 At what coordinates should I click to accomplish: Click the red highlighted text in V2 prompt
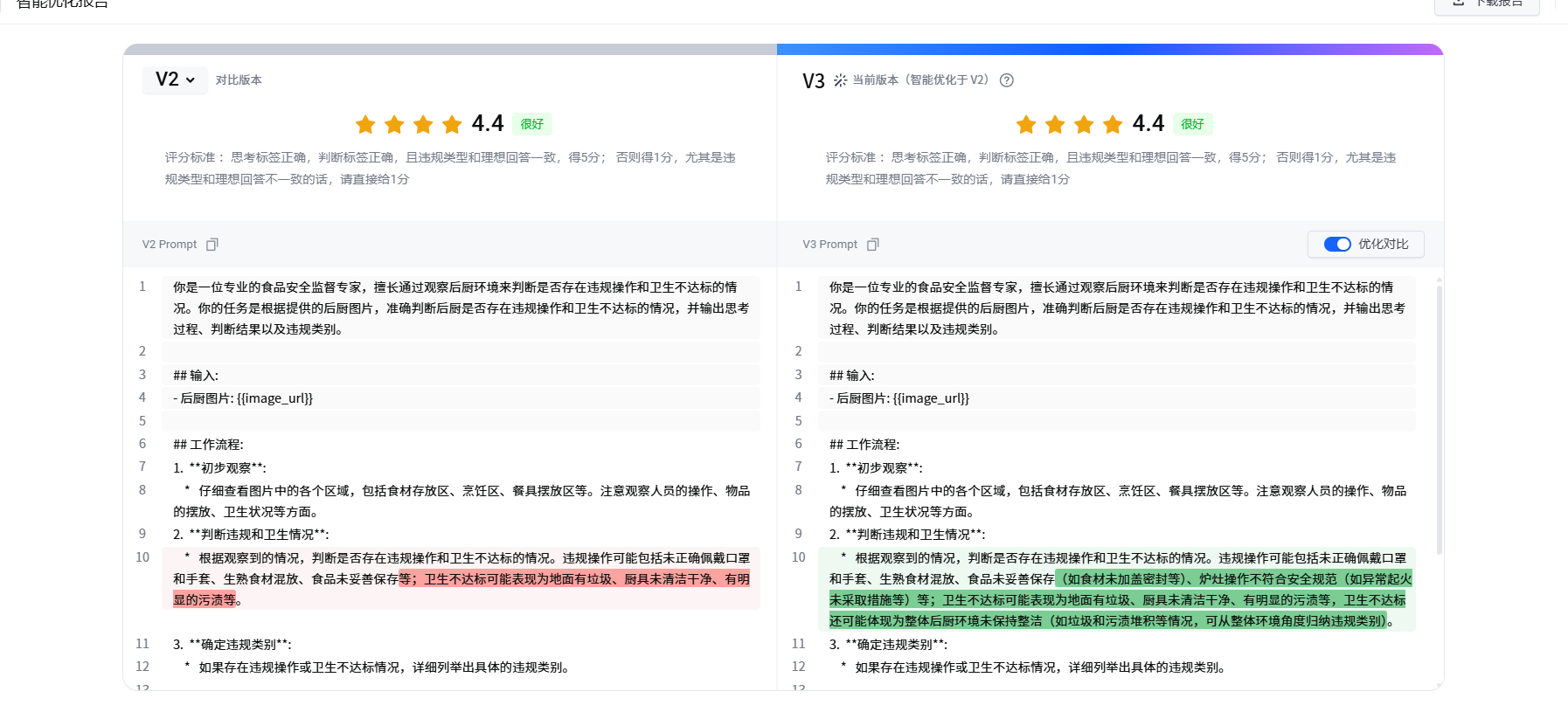[577, 579]
